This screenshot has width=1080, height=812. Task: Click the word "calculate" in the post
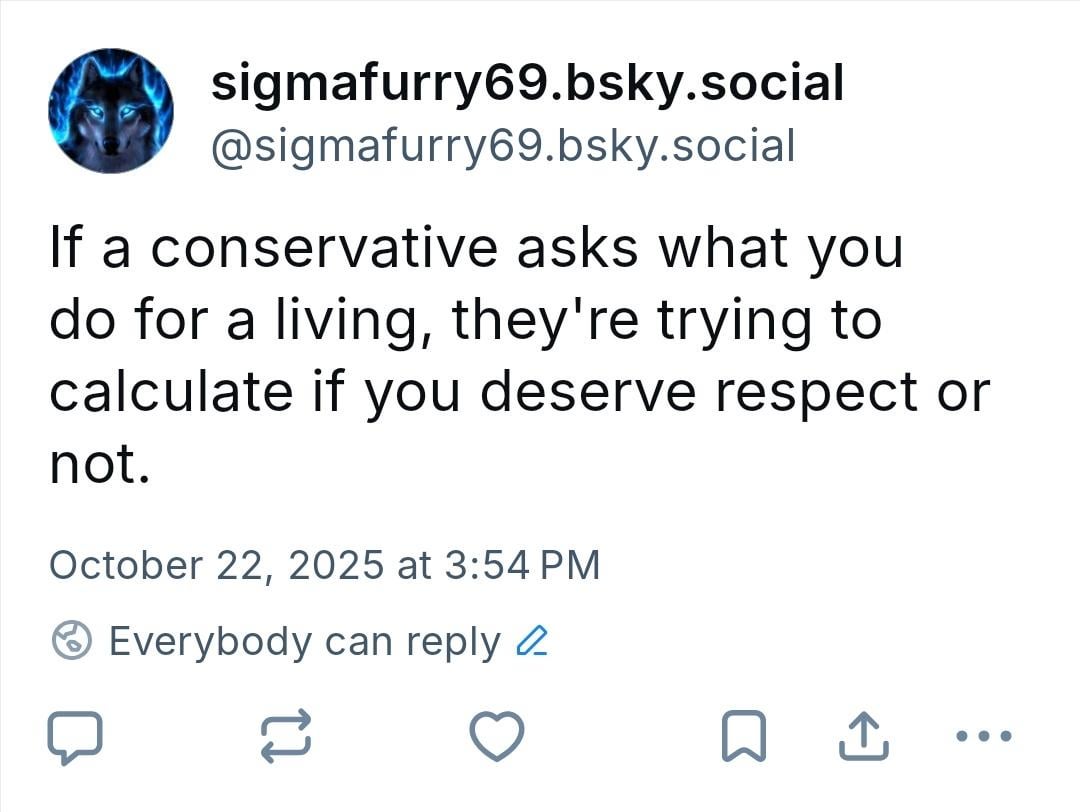pyautogui.click(x=169, y=392)
